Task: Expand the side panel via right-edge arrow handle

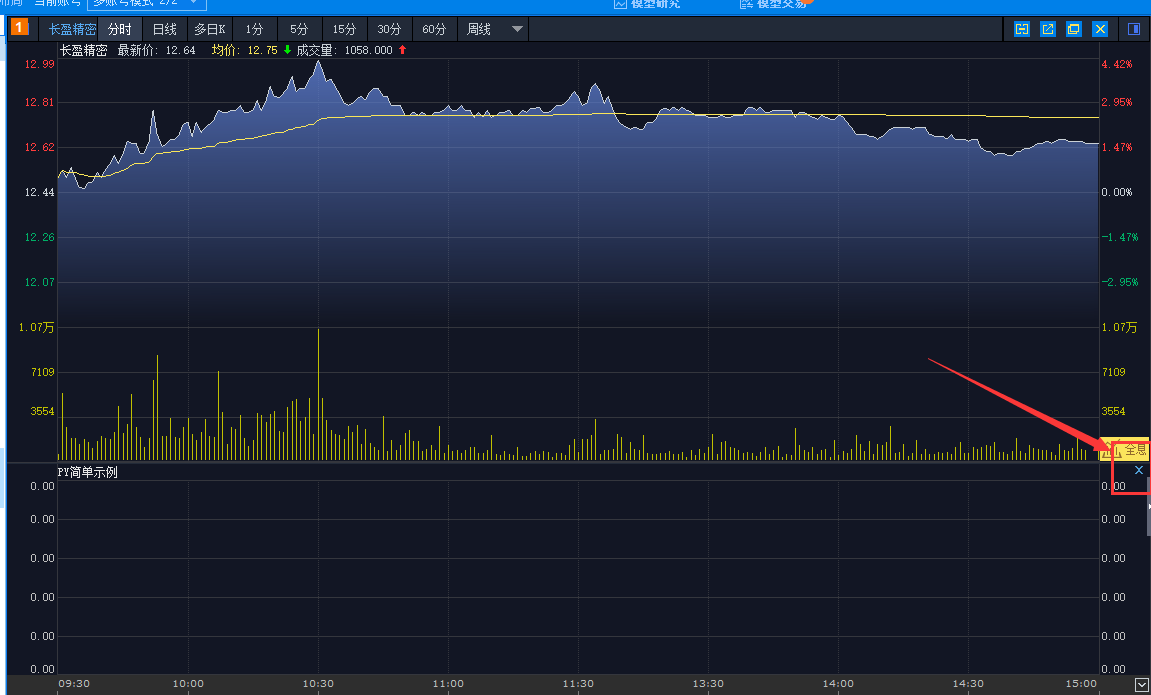Action: (1149, 506)
